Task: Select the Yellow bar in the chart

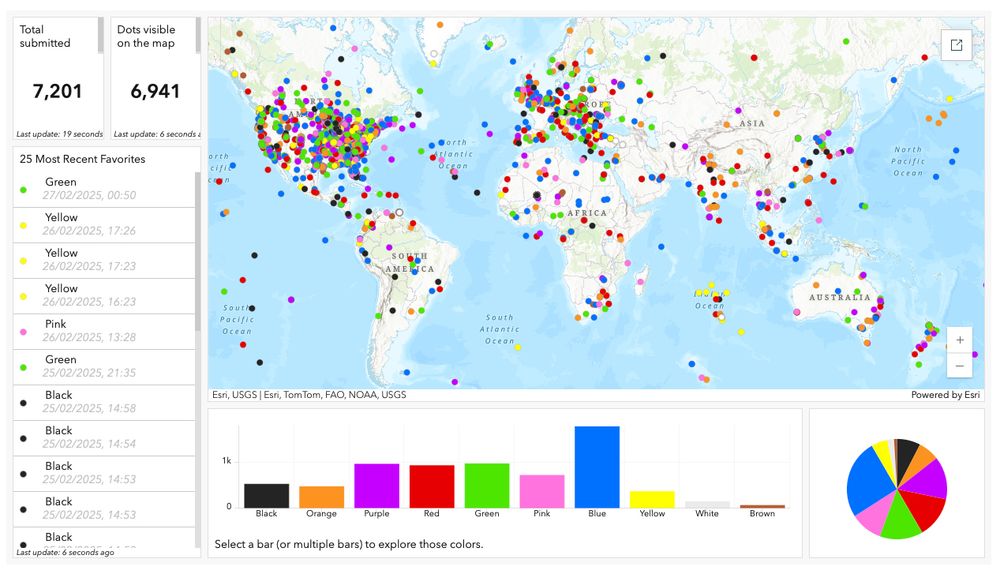Action: [x=652, y=500]
